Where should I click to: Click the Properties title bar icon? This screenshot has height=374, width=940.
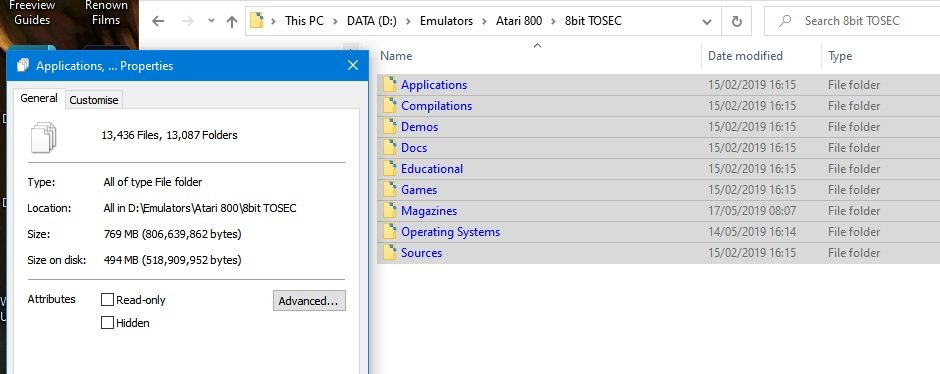23,65
